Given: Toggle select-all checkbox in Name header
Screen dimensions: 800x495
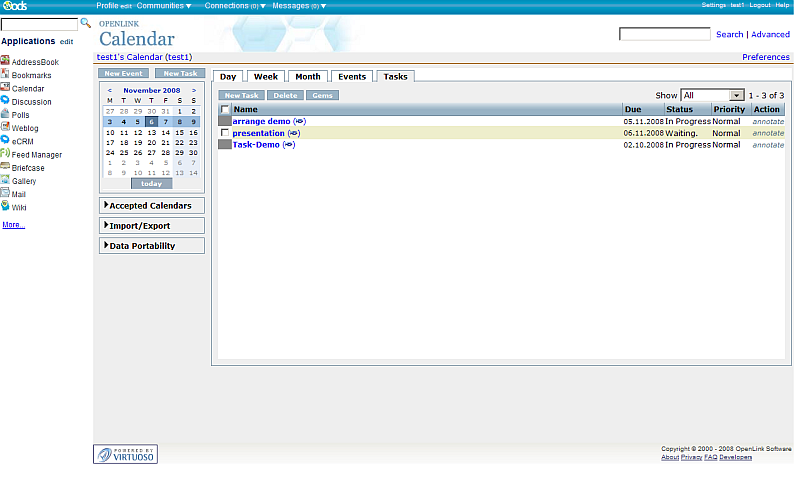Looking at the screenshot, I should [225, 109].
